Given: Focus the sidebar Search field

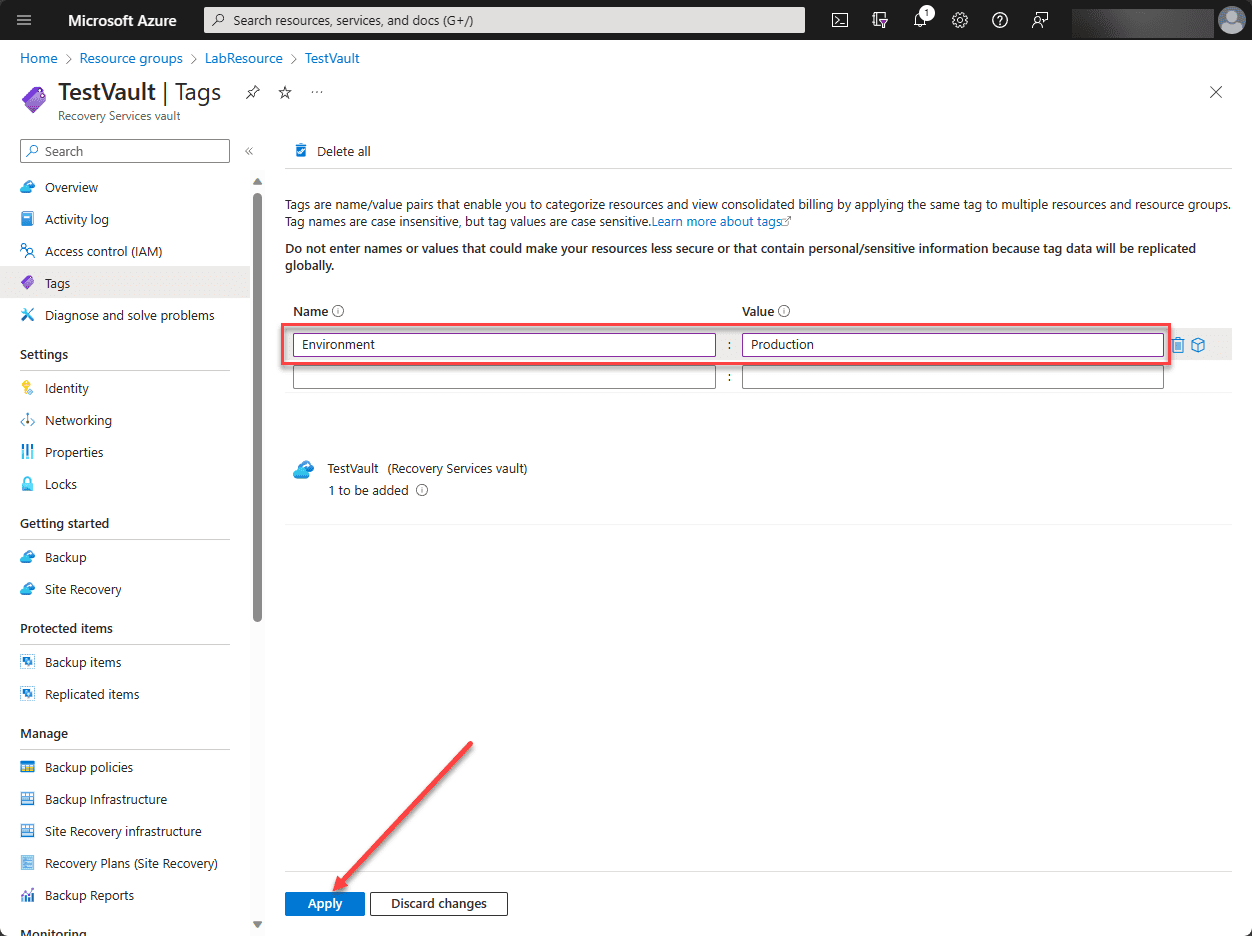Looking at the screenshot, I should (125, 151).
